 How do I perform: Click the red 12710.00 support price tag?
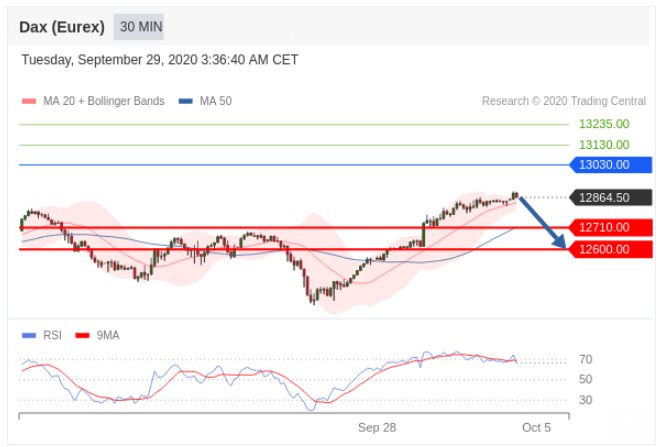point(611,228)
